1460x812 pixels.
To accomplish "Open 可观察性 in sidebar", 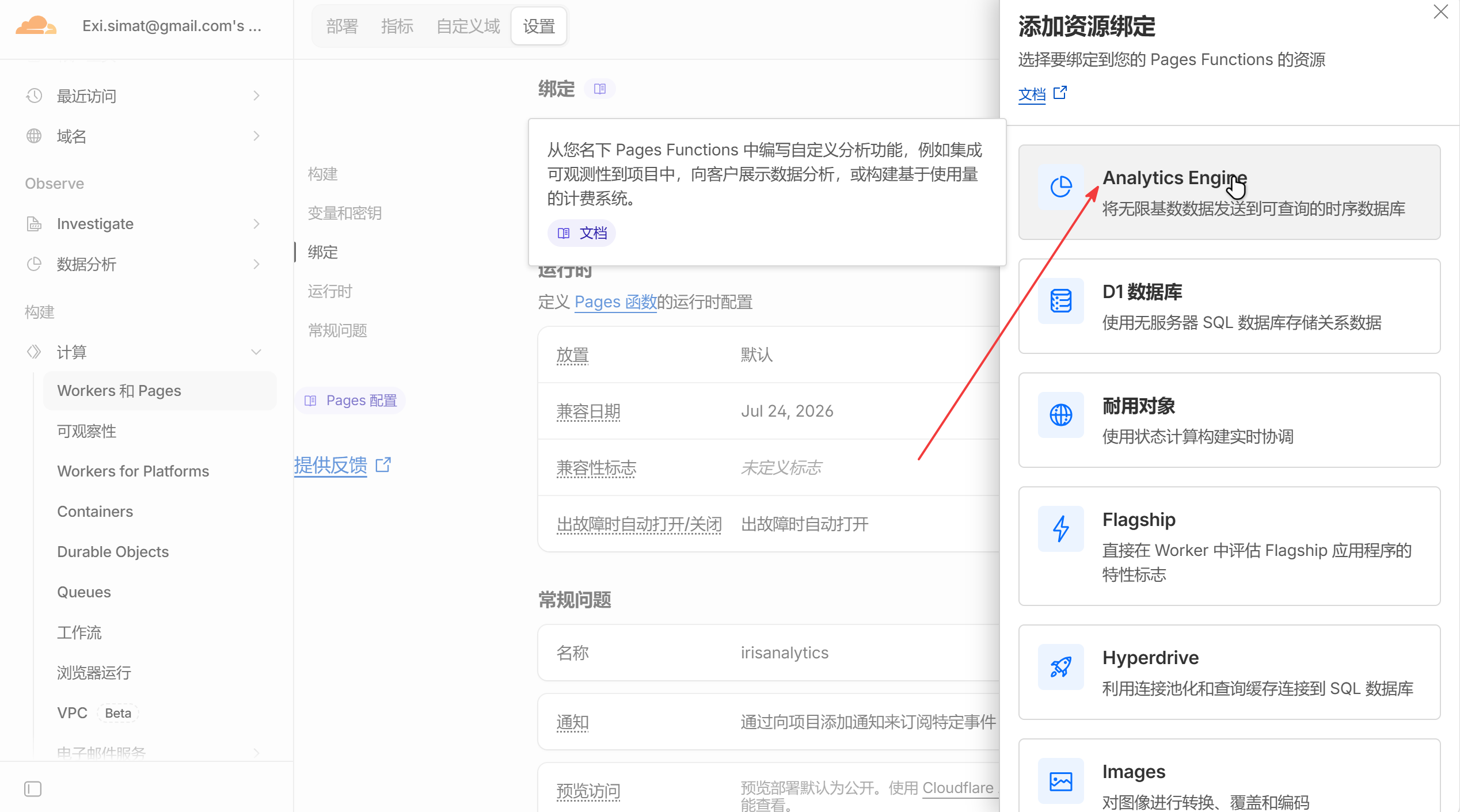I will point(86,431).
